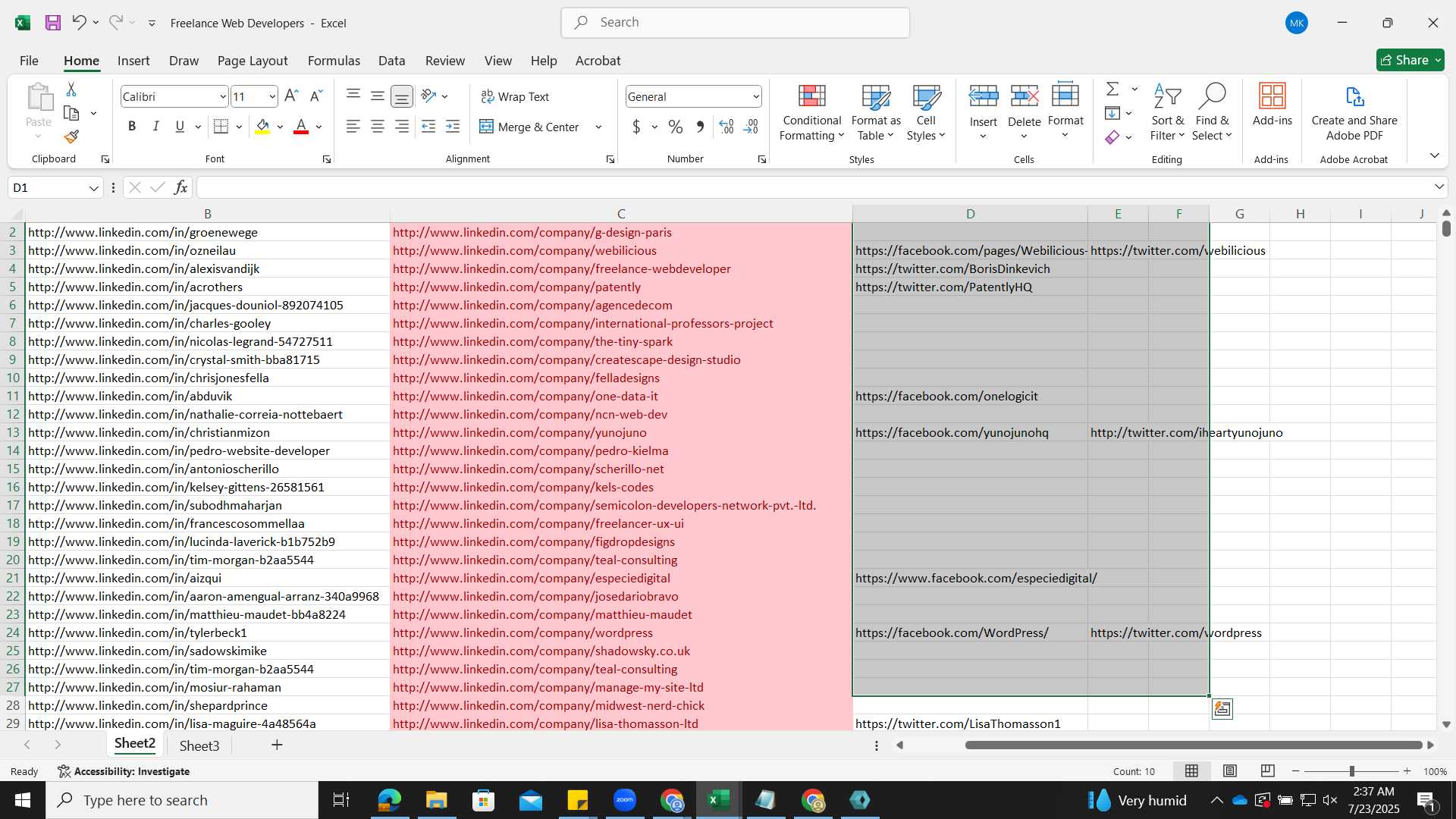This screenshot has width=1456, height=819.
Task: Open the General number format dropdown
Action: pos(756,97)
